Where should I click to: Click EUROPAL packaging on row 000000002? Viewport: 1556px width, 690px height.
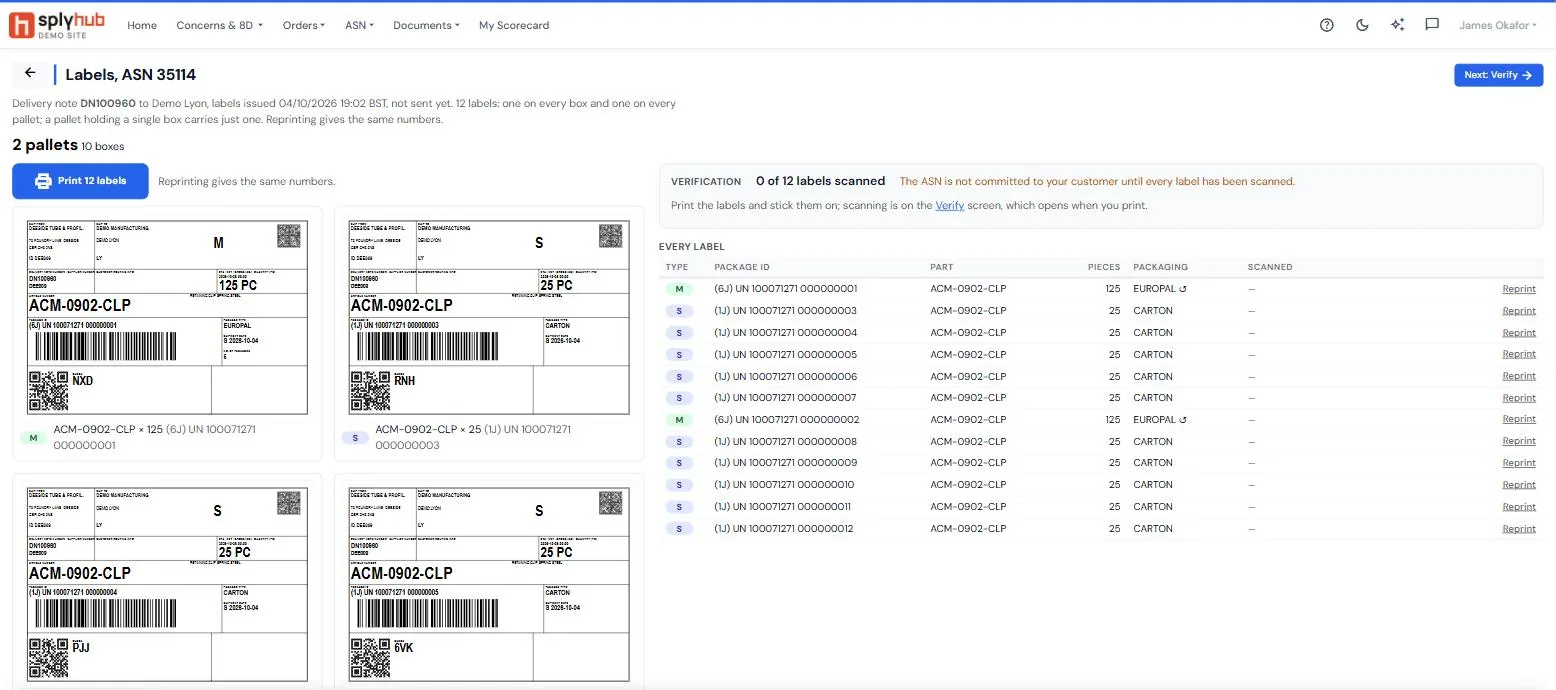[x=1159, y=420]
